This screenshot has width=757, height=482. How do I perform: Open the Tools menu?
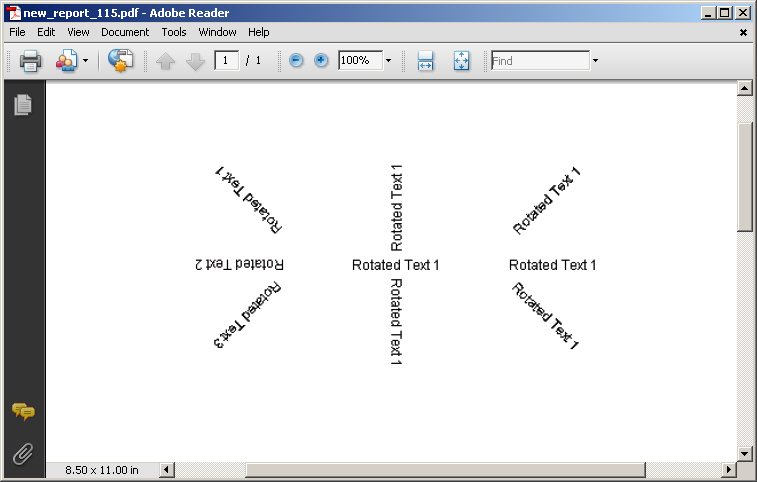point(174,32)
